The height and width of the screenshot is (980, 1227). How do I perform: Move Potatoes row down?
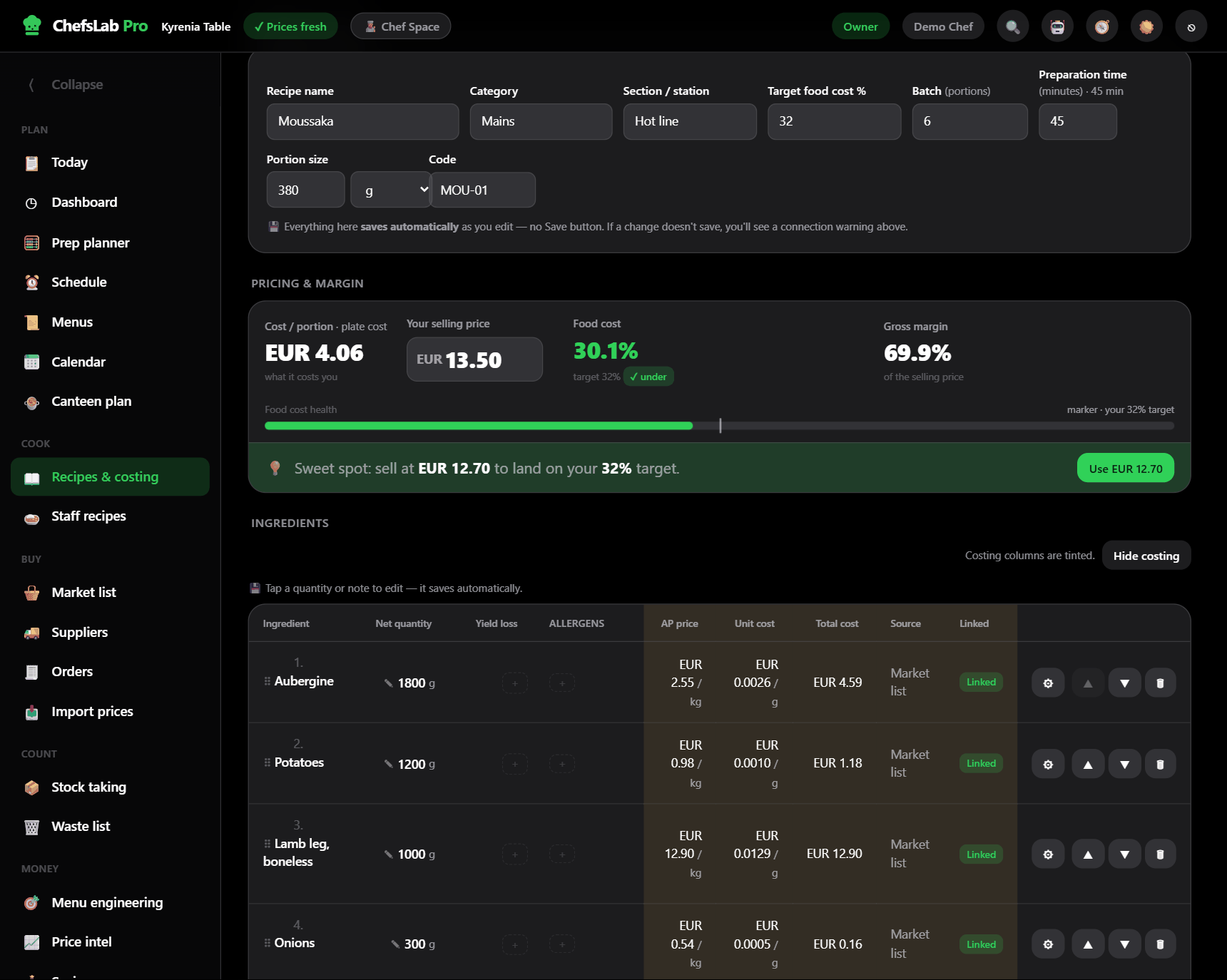pos(1124,764)
